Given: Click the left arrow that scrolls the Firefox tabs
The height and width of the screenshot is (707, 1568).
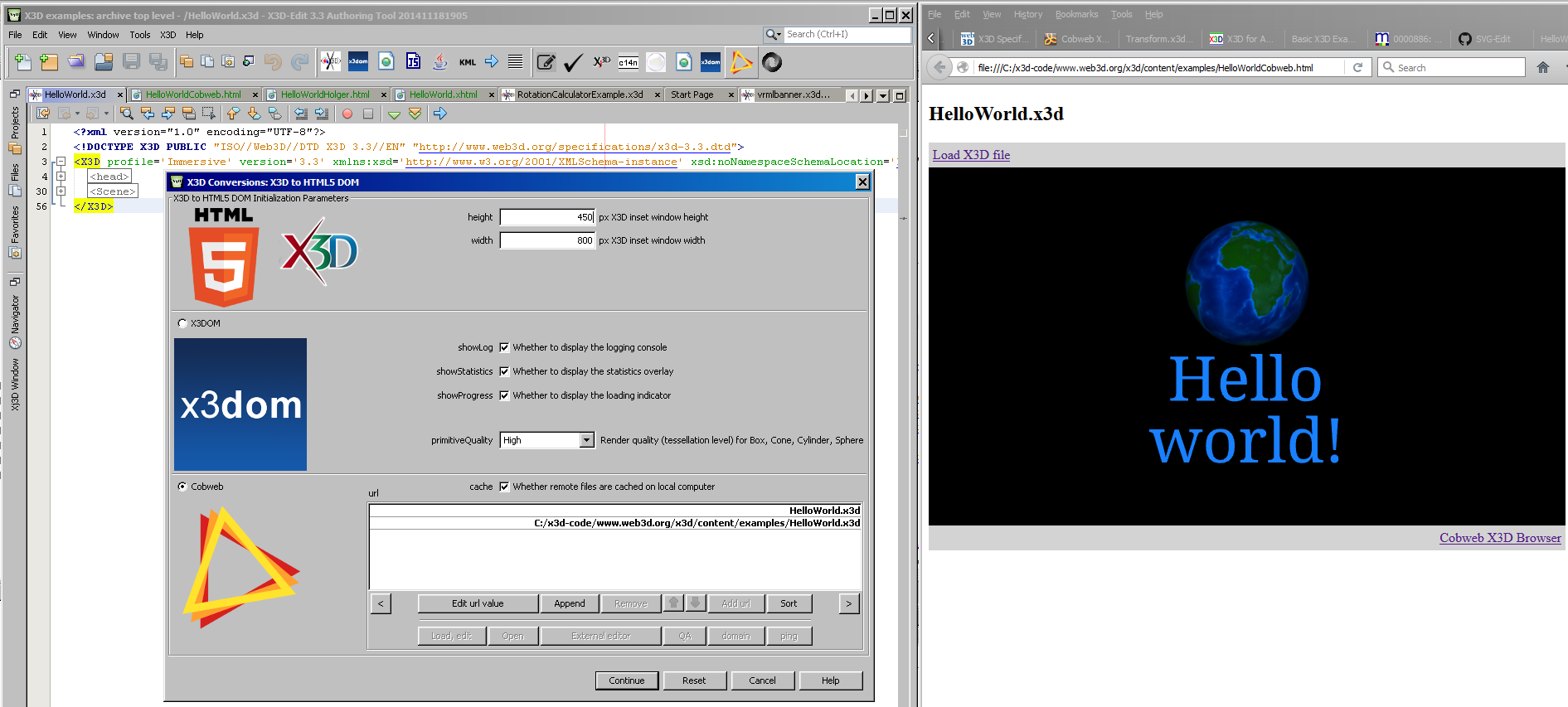Looking at the screenshot, I should coord(931,38).
